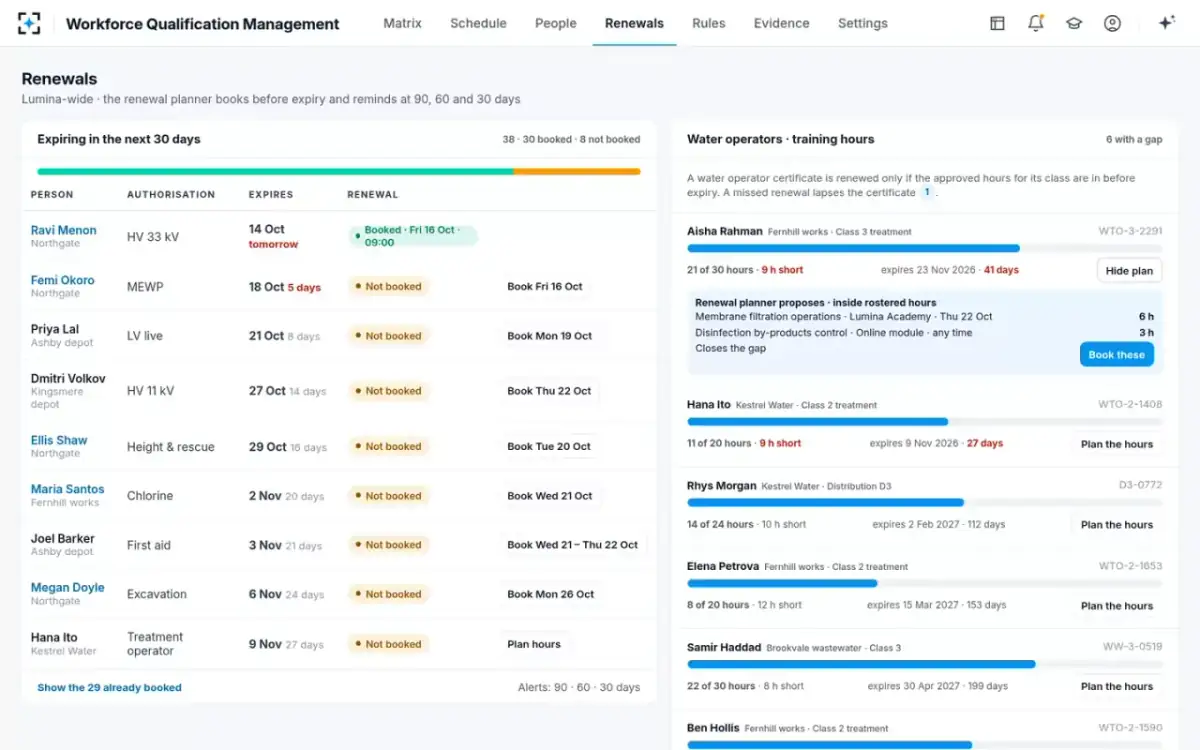Image resolution: width=1200 pixels, height=750 pixels.
Task: Click Ben Hollis's name
Action: click(x=713, y=728)
